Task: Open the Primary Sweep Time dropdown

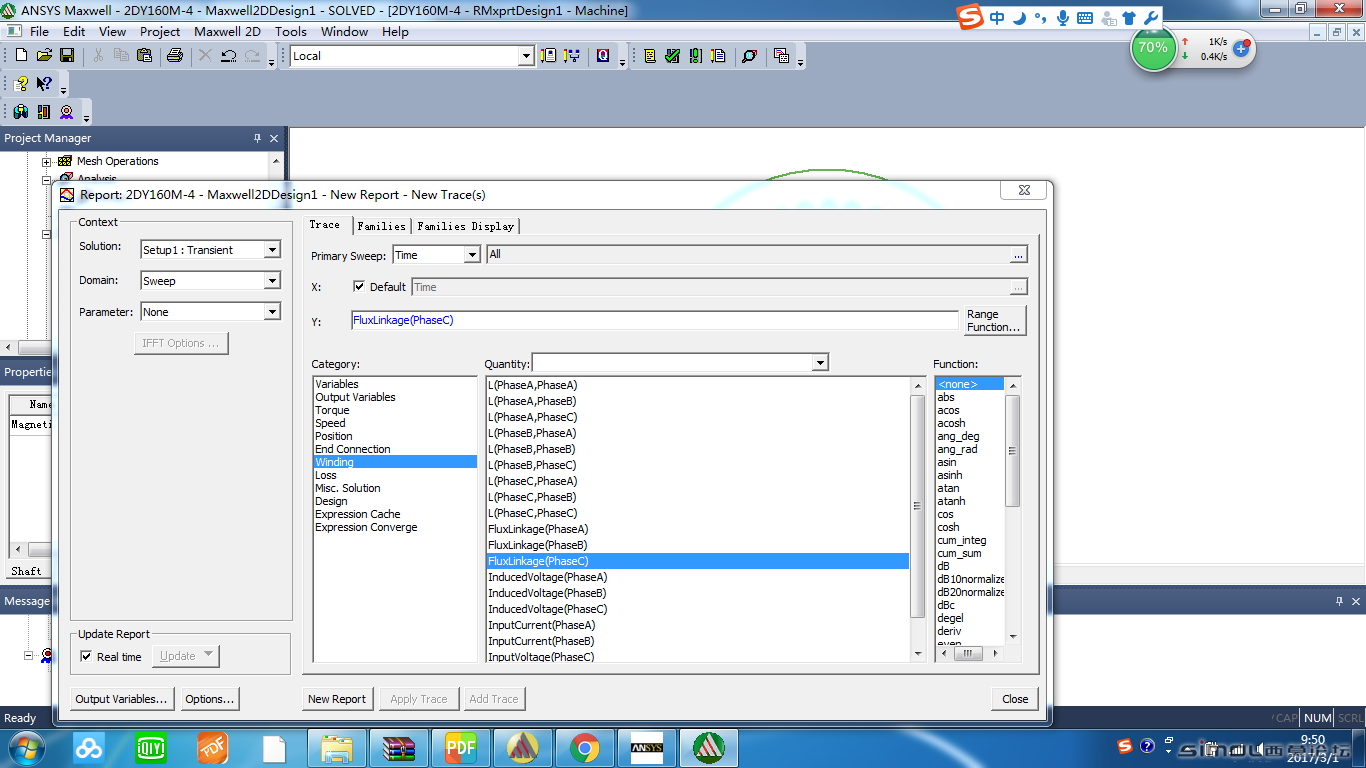Action: [472, 255]
